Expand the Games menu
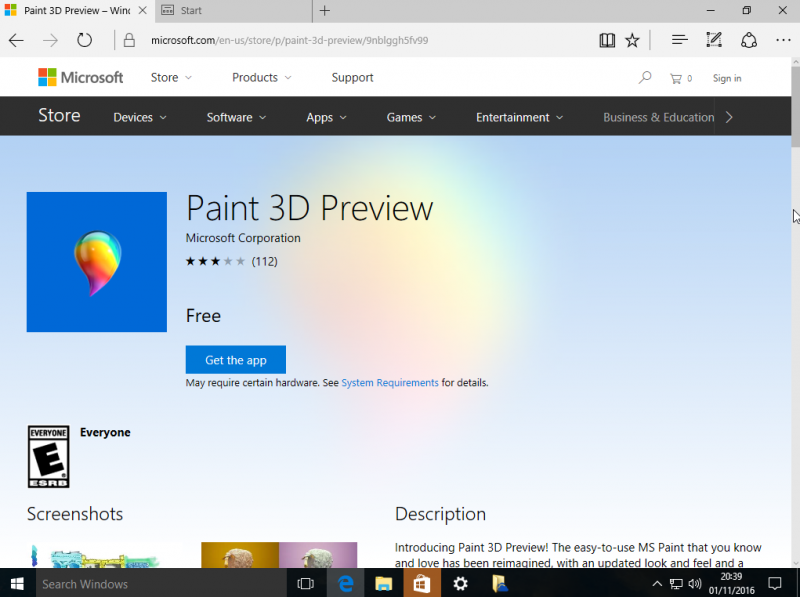The image size is (800, 597). pos(411,117)
